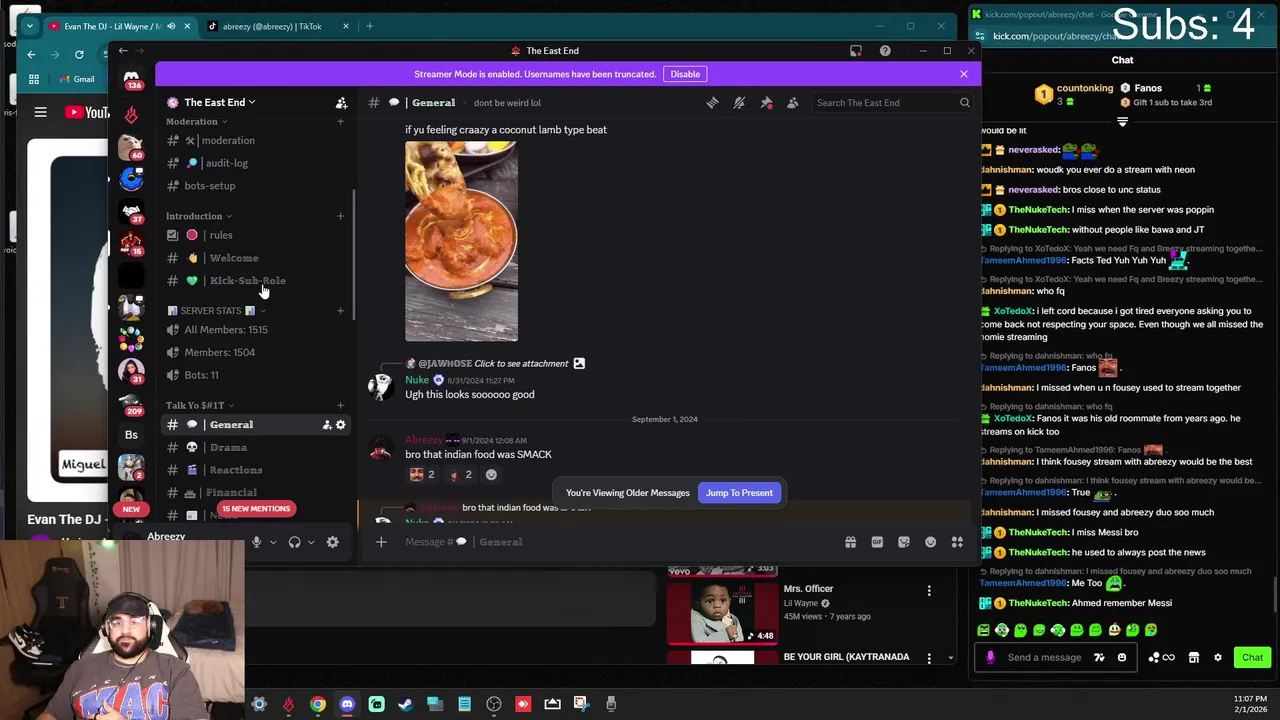Screen dimensions: 1280x720
Task: Click the plus attach button in message bar
Action: tap(381, 542)
